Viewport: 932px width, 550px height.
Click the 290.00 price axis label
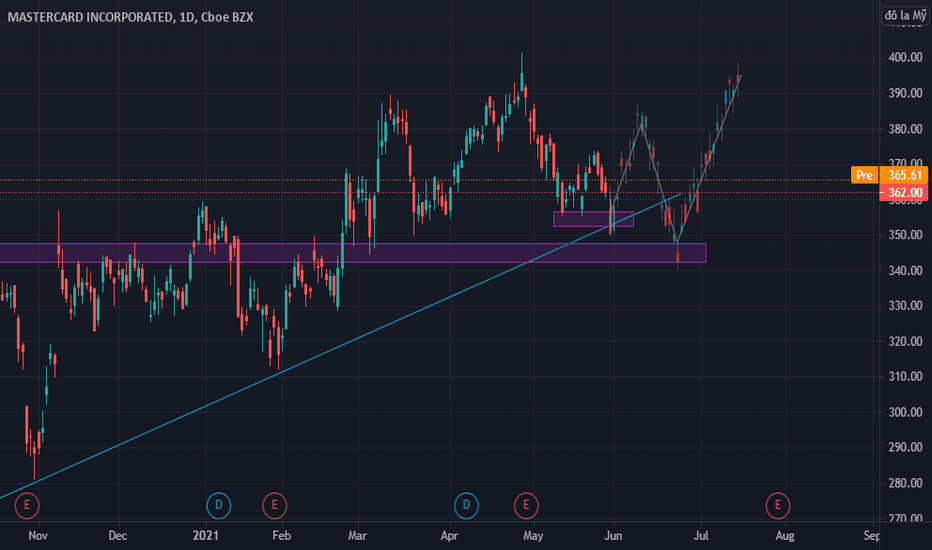[905, 447]
